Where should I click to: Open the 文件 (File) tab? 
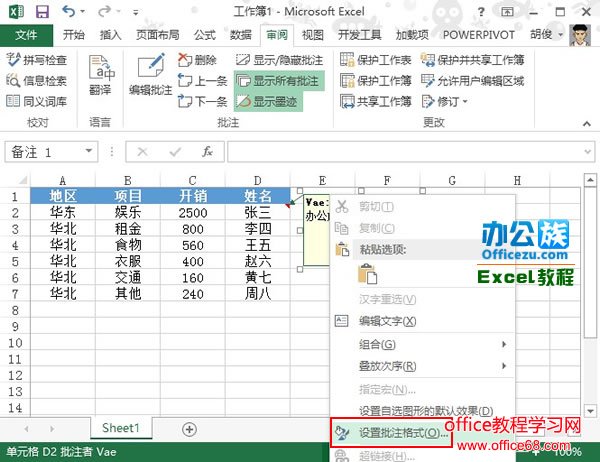[26, 35]
